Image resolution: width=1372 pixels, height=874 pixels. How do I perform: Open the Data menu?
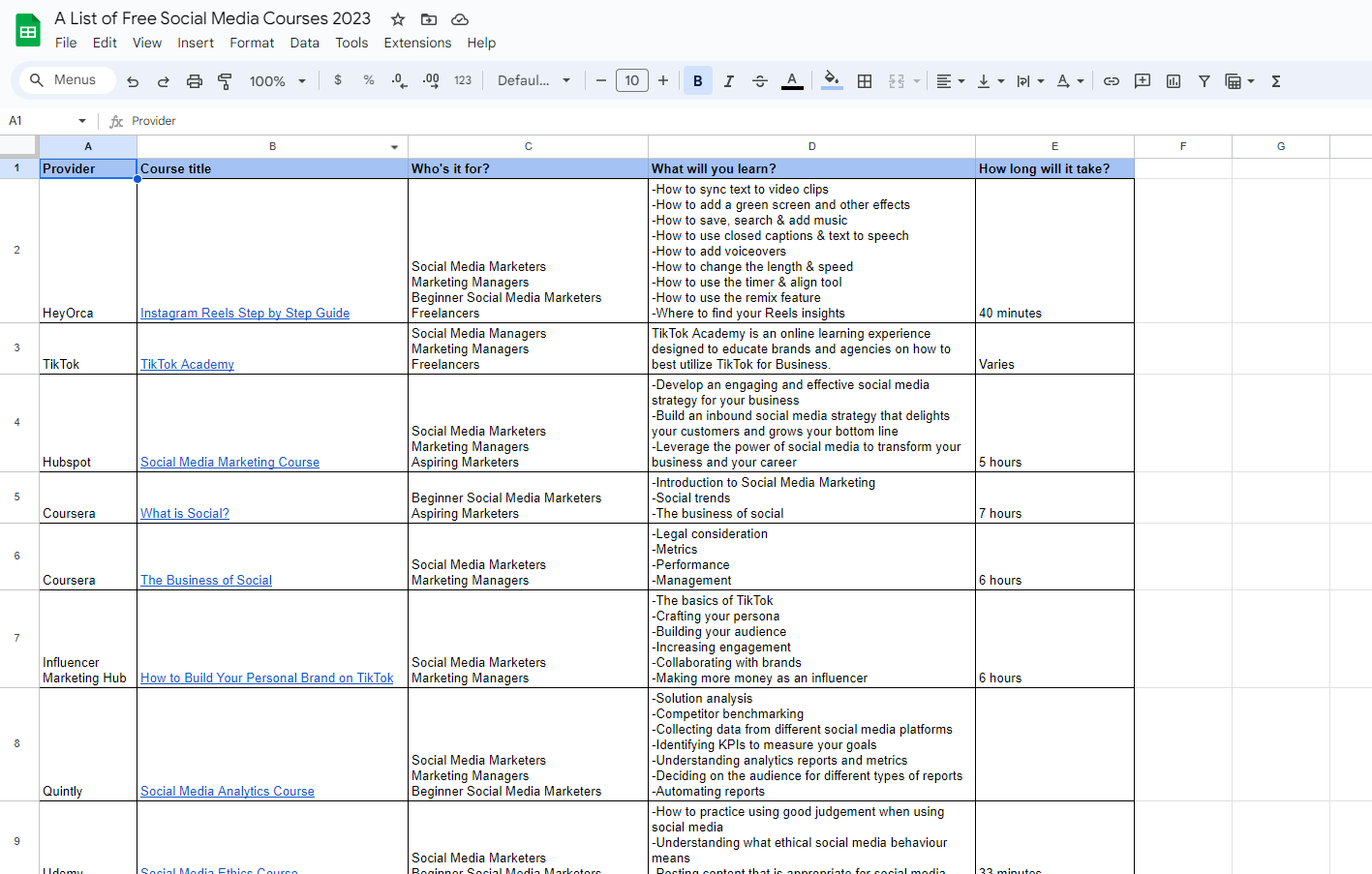pyautogui.click(x=304, y=43)
